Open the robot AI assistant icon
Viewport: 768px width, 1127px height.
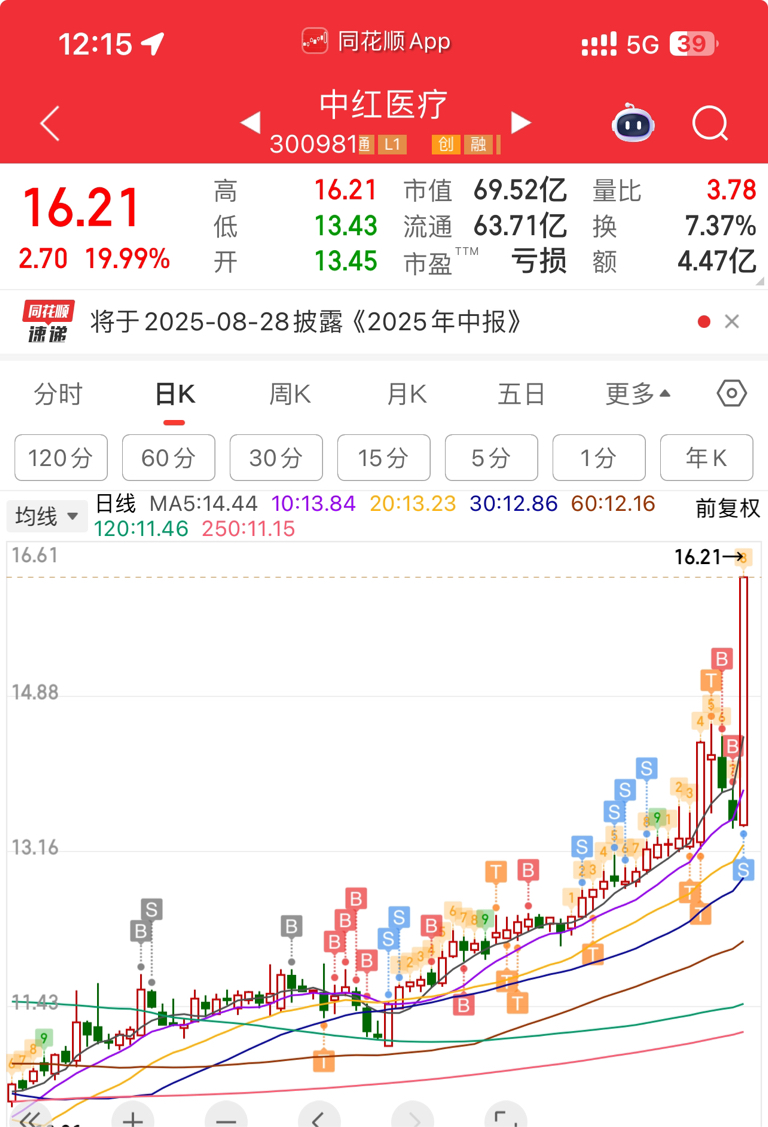pos(633,124)
